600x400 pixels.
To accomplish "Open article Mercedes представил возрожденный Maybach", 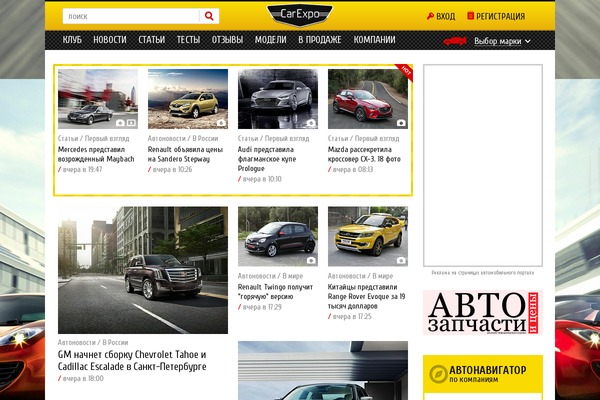I will click(96, 154).
